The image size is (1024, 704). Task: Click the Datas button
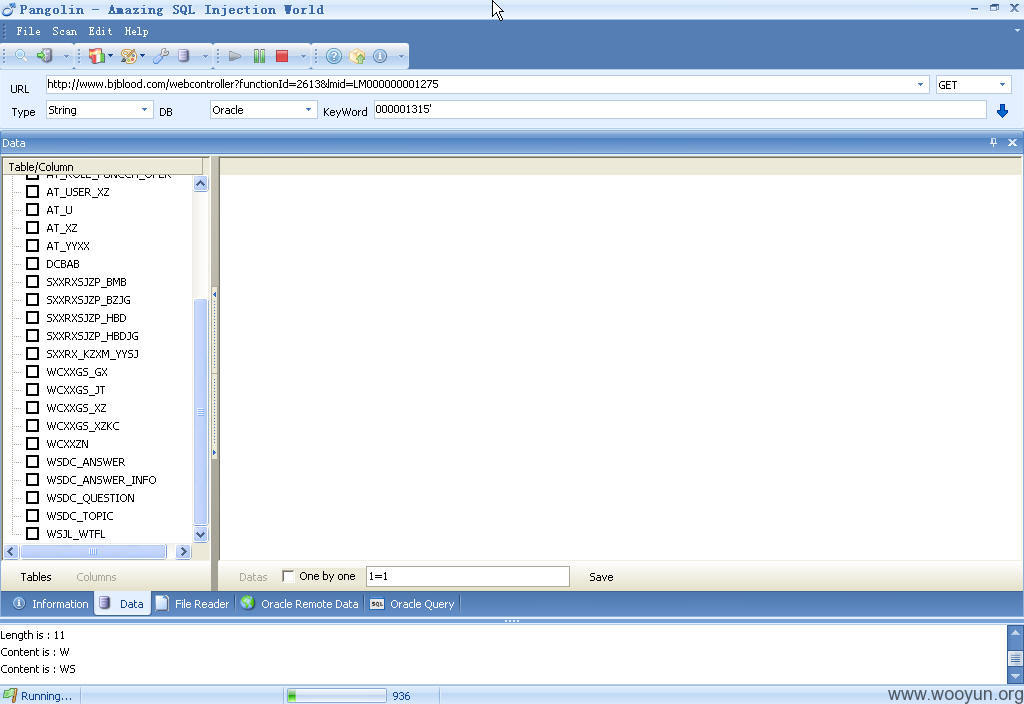coord(253,577)
